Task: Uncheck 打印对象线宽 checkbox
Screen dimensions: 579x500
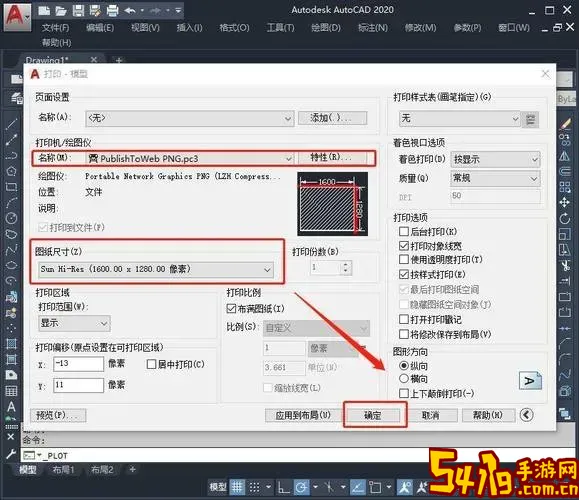Action: tap(404, 246)
